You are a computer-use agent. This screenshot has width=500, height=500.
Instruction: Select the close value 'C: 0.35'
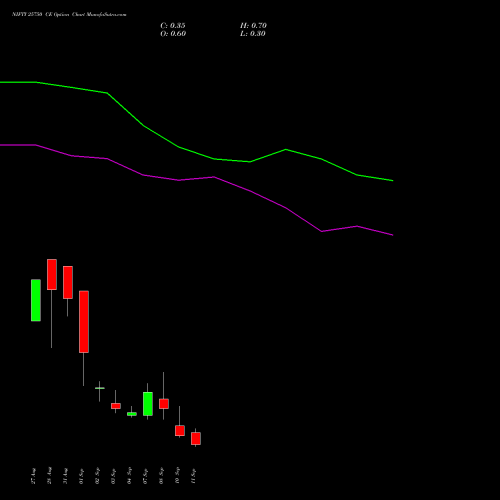173,26
